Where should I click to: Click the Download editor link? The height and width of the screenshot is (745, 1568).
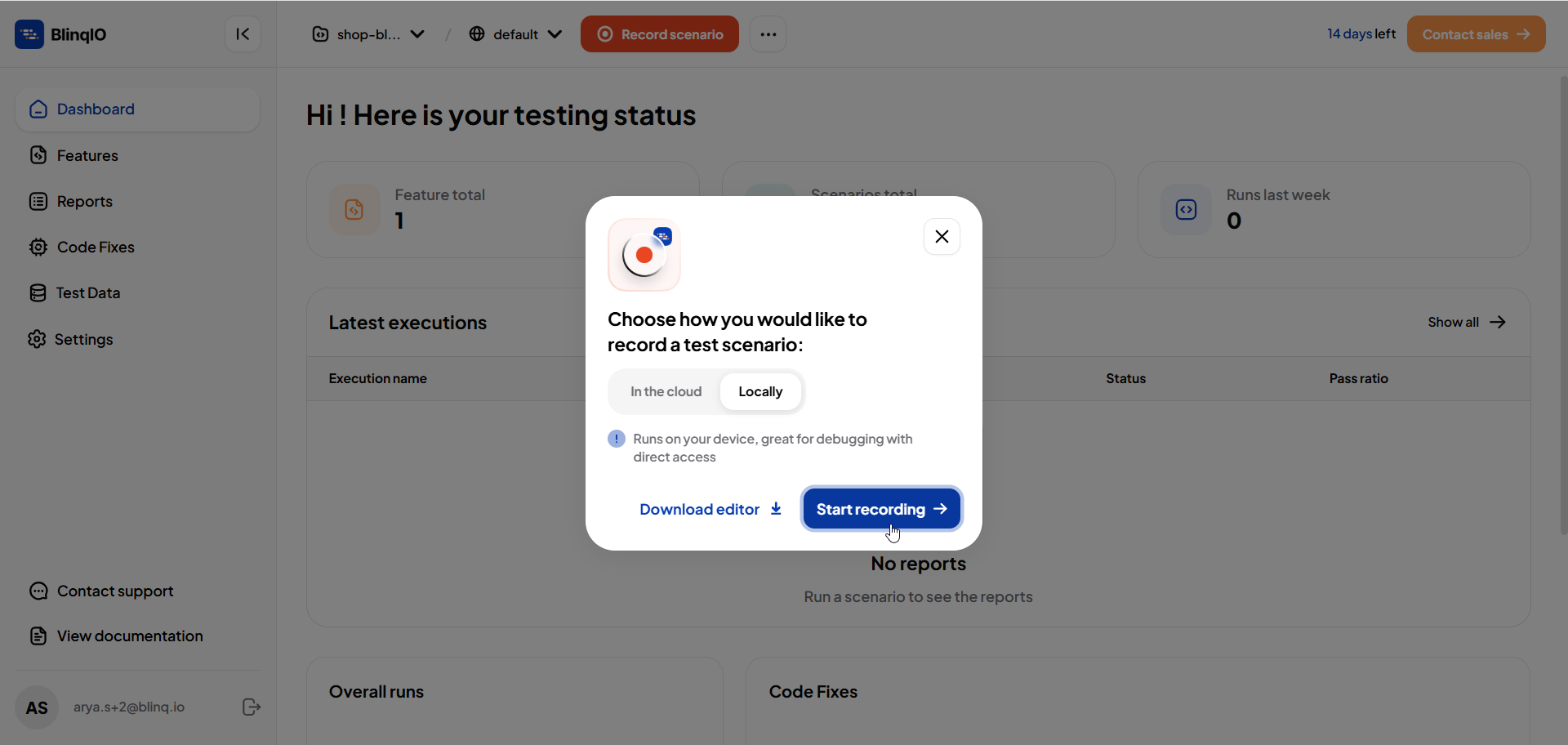(710, 509)
